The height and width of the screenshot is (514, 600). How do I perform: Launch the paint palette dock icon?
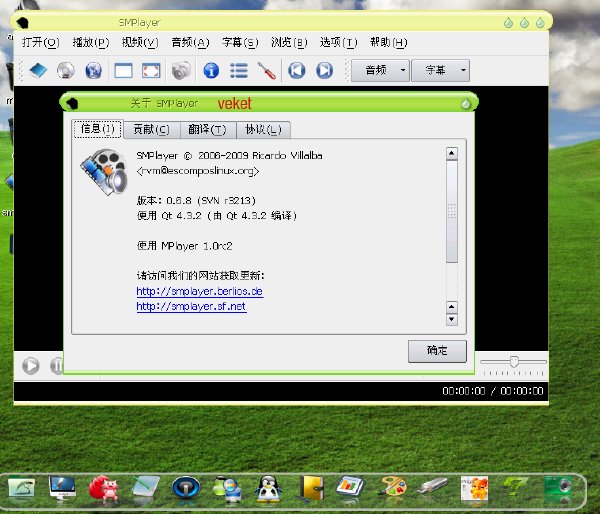tap(392, 486)
